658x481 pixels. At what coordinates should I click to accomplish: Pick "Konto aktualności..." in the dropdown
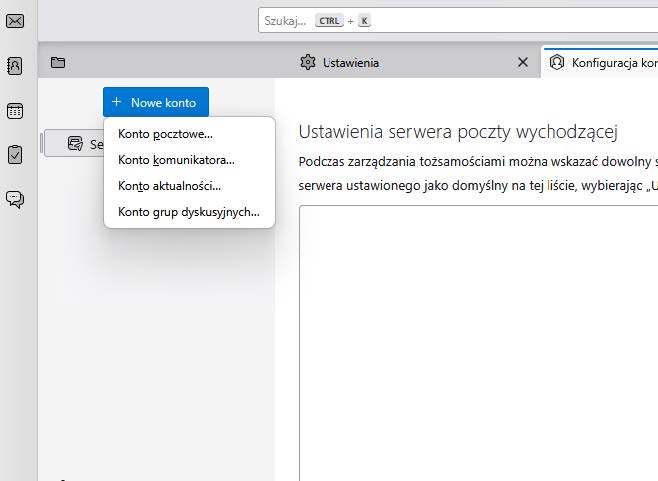point(169,186)
